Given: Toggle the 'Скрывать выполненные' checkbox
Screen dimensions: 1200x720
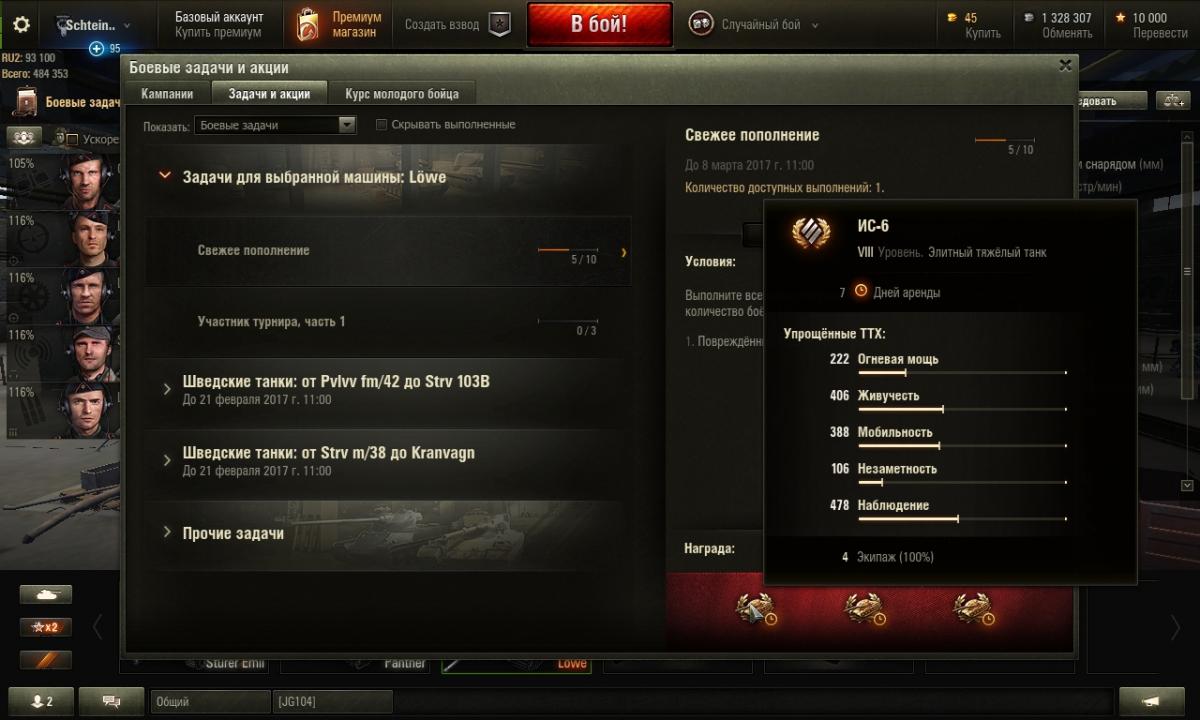Looking at the screenshot, I should [x=381, y=125].
